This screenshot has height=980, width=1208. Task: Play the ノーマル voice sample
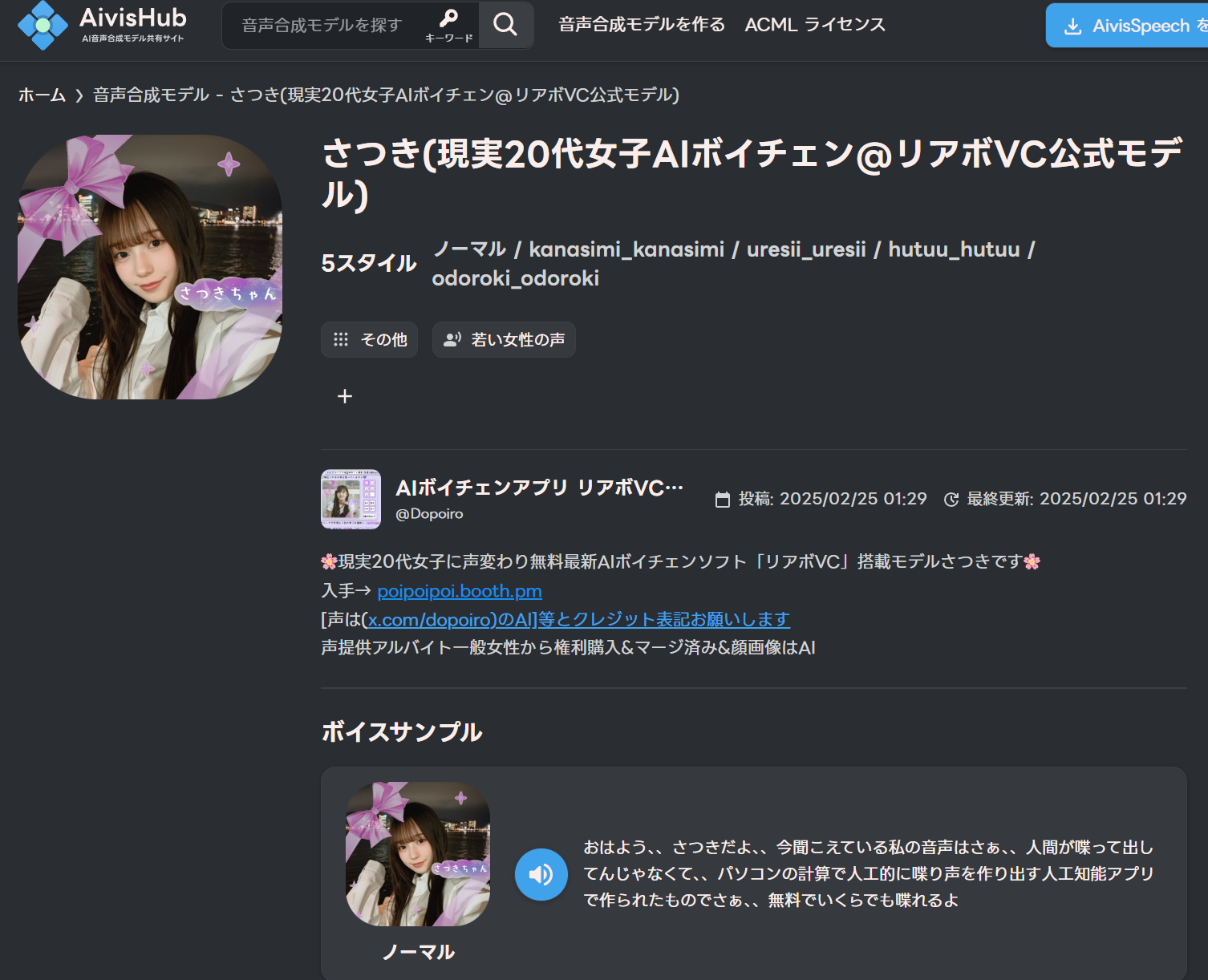click(541, 874)
